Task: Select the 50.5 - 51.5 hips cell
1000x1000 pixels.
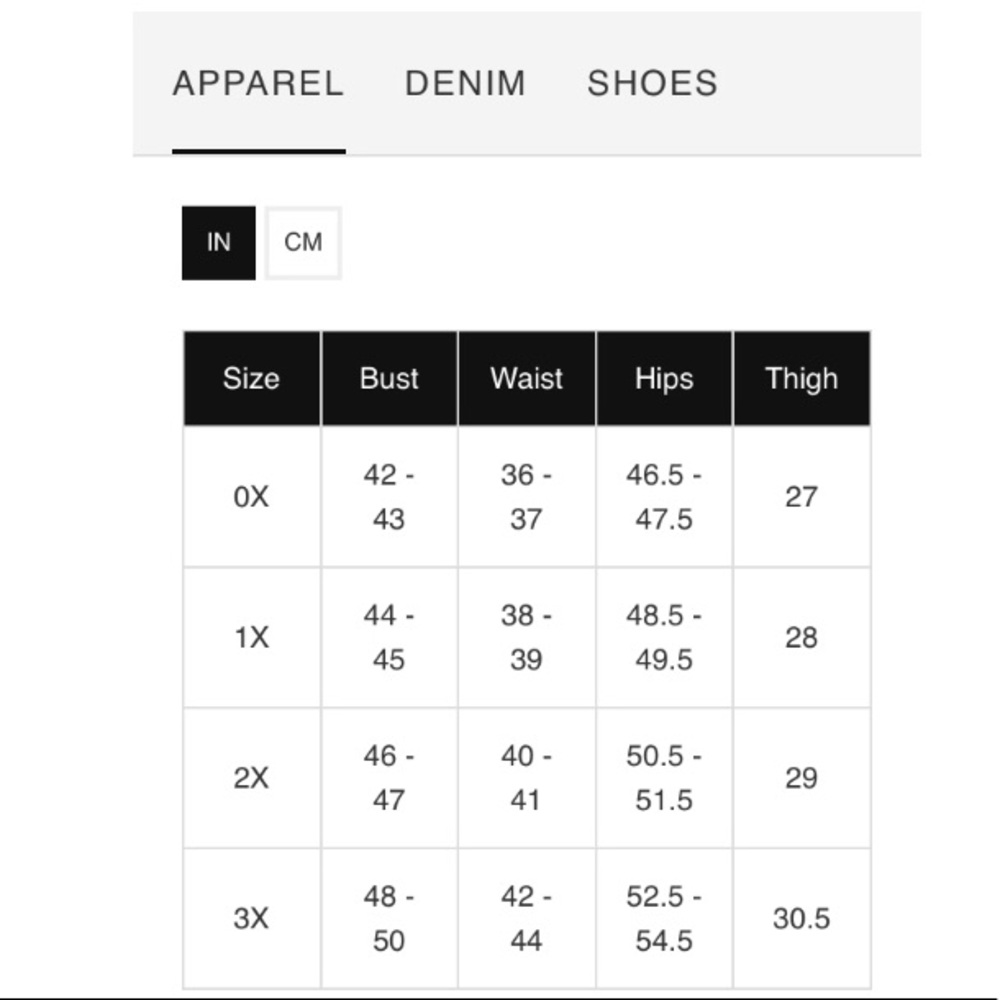Action: (x=664, y=778)
